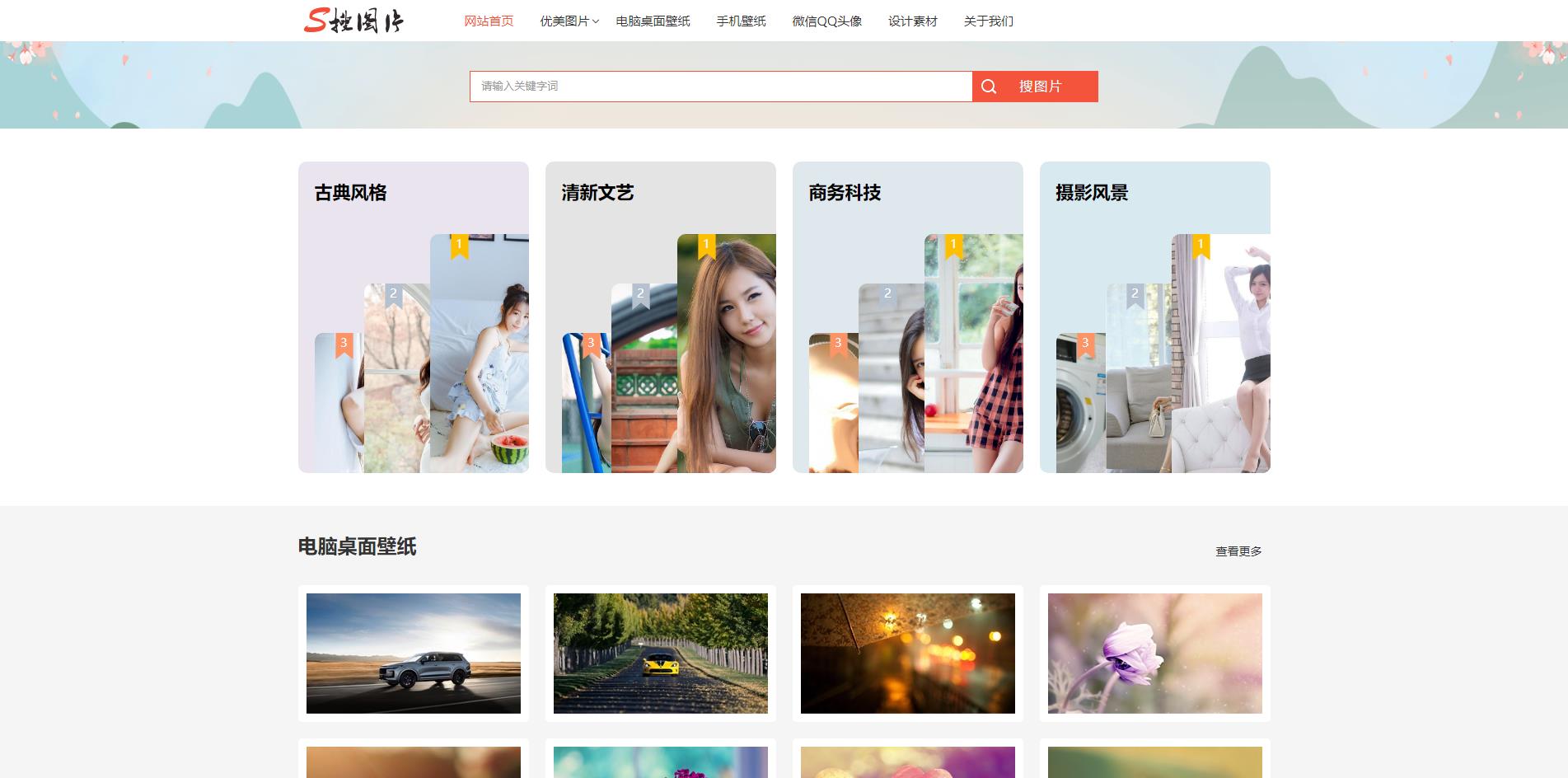Click rank 2 ribbon badge in 清新文艺 card
This screenshot has height=778, width=1568.
[641, 296]
